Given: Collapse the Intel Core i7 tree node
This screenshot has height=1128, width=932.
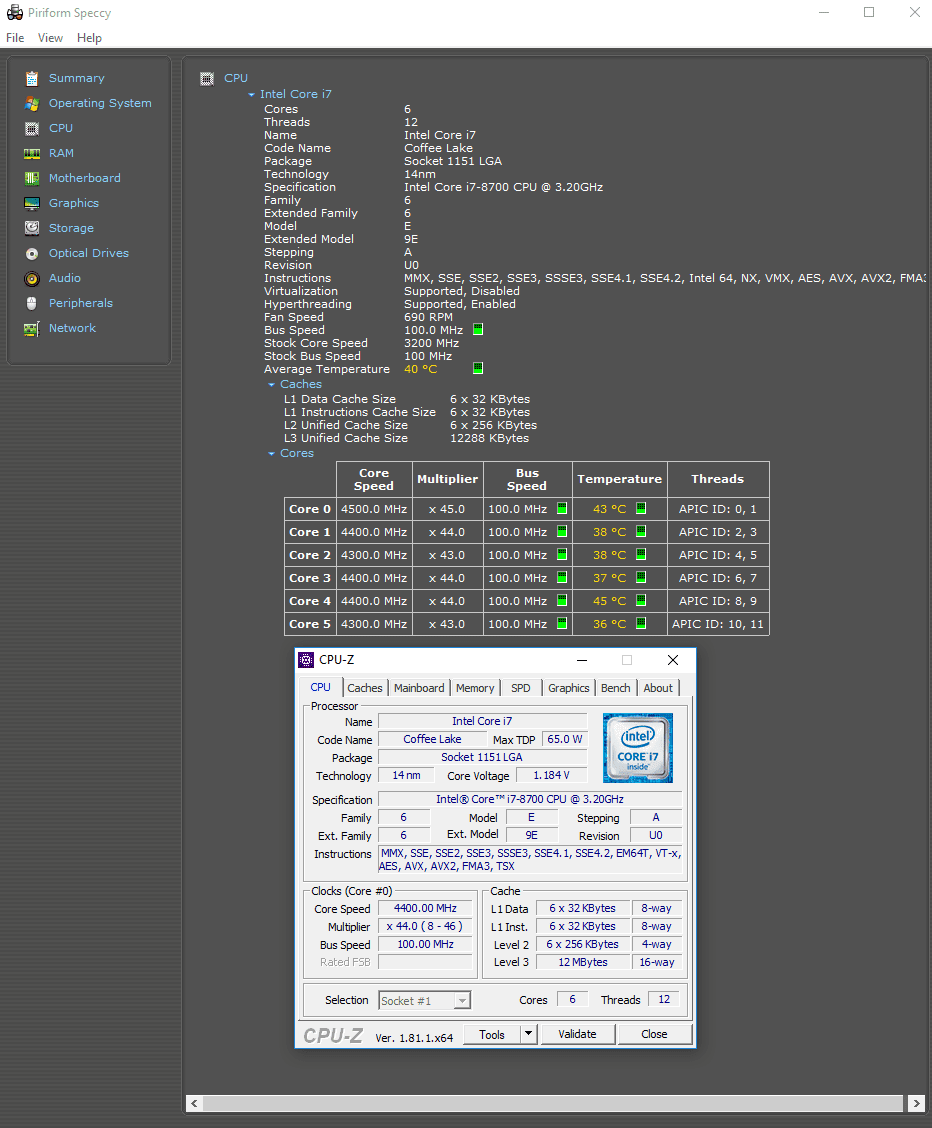Looking at the screenshot, I should (x=251, y=94).
